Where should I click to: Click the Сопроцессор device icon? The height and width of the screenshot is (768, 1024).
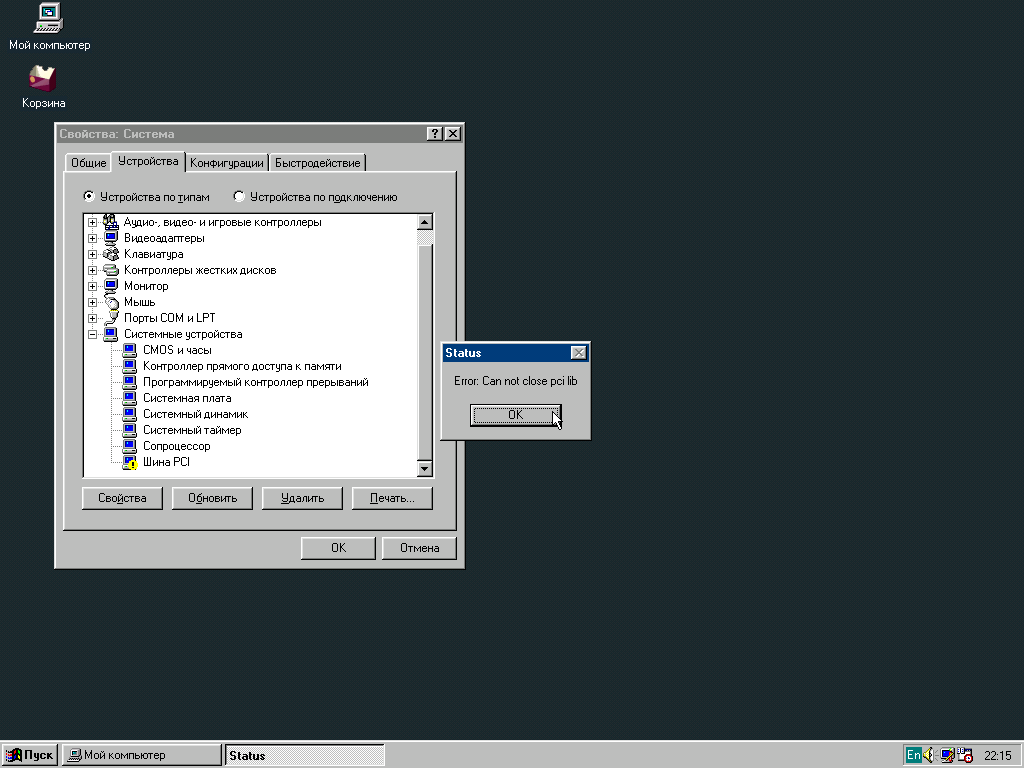[x=129, y=446]
